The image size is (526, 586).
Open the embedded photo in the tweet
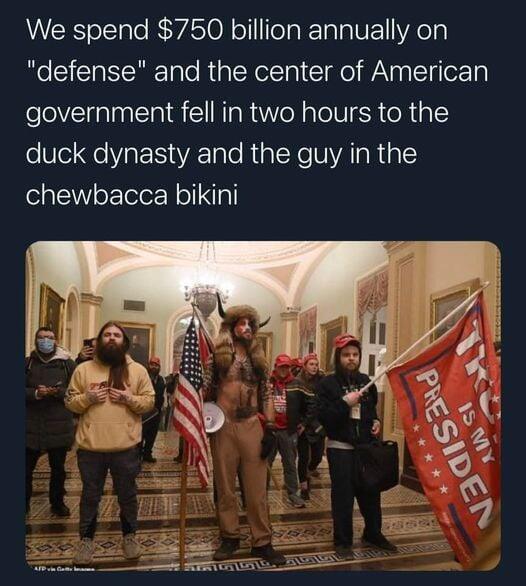(263, 406)
